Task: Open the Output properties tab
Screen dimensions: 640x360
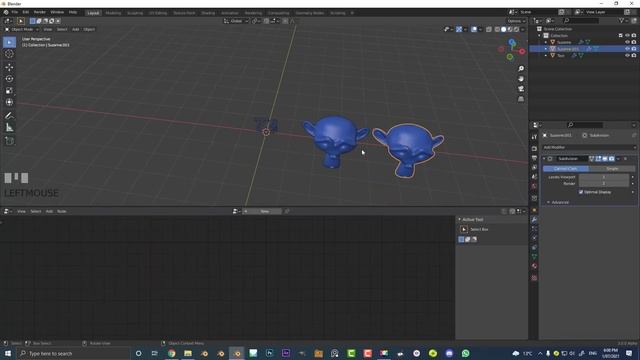Action: point(534,158)
